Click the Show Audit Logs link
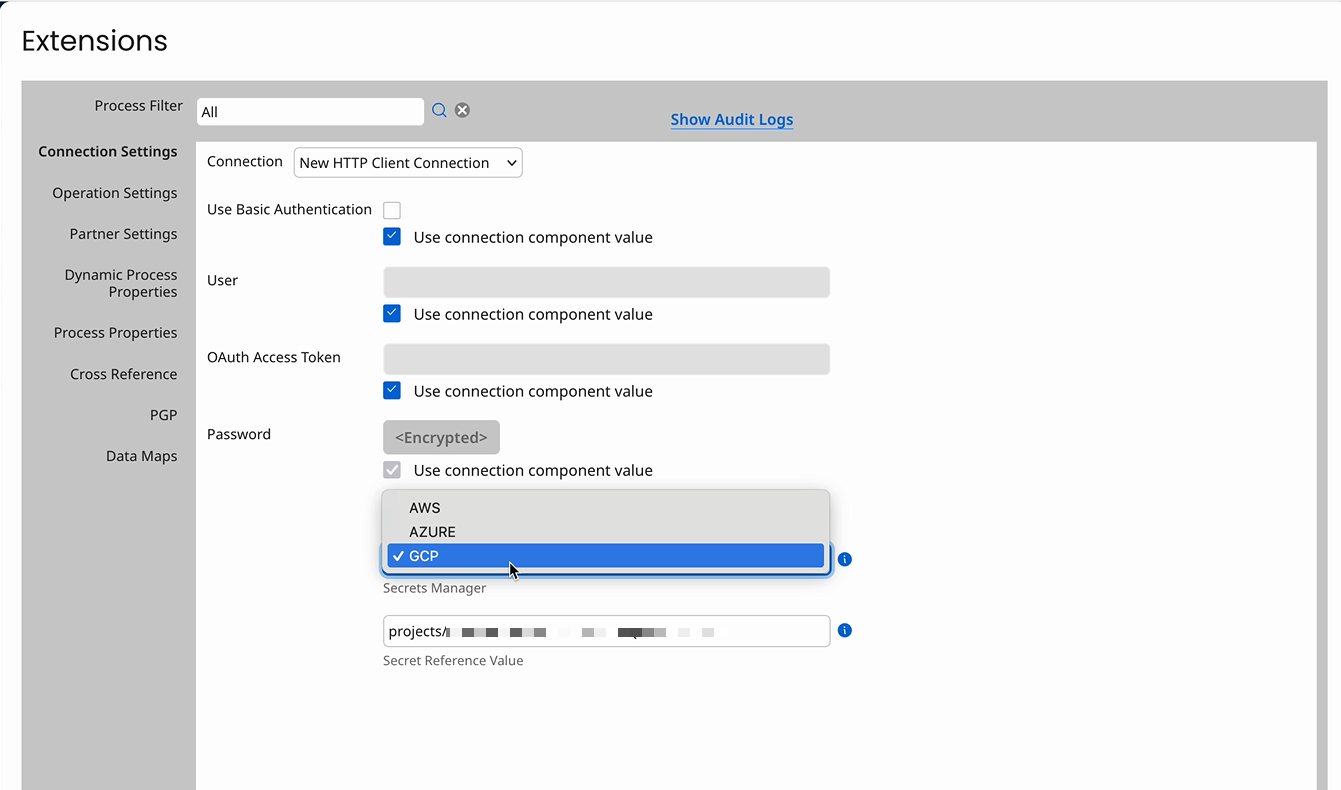 [731, 119]
